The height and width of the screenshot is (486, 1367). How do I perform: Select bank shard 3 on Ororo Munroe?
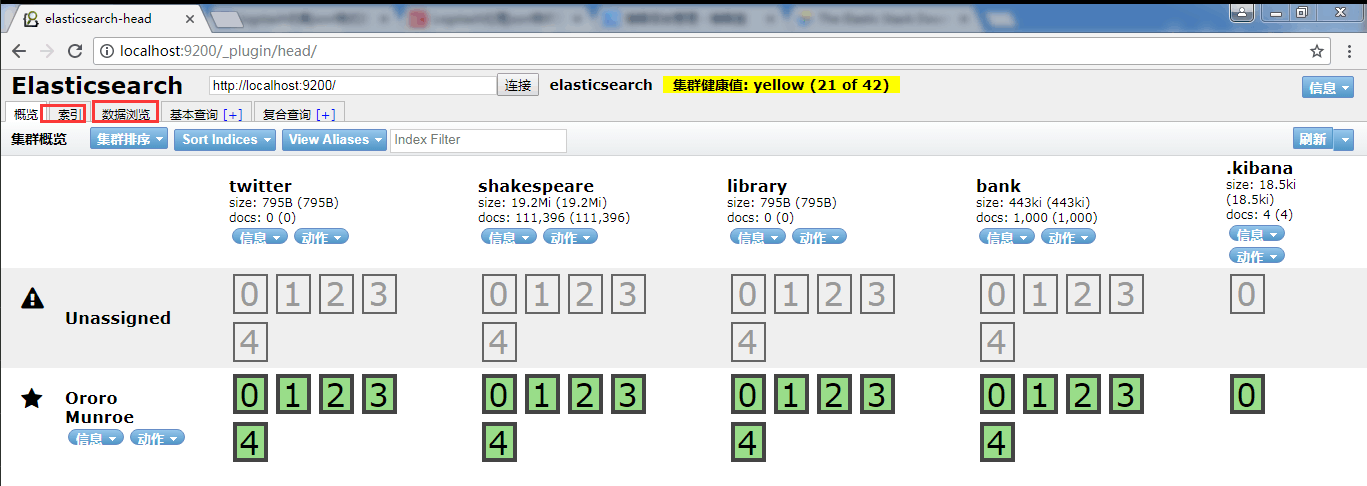pyautogui.click(x=1125, y=395)
